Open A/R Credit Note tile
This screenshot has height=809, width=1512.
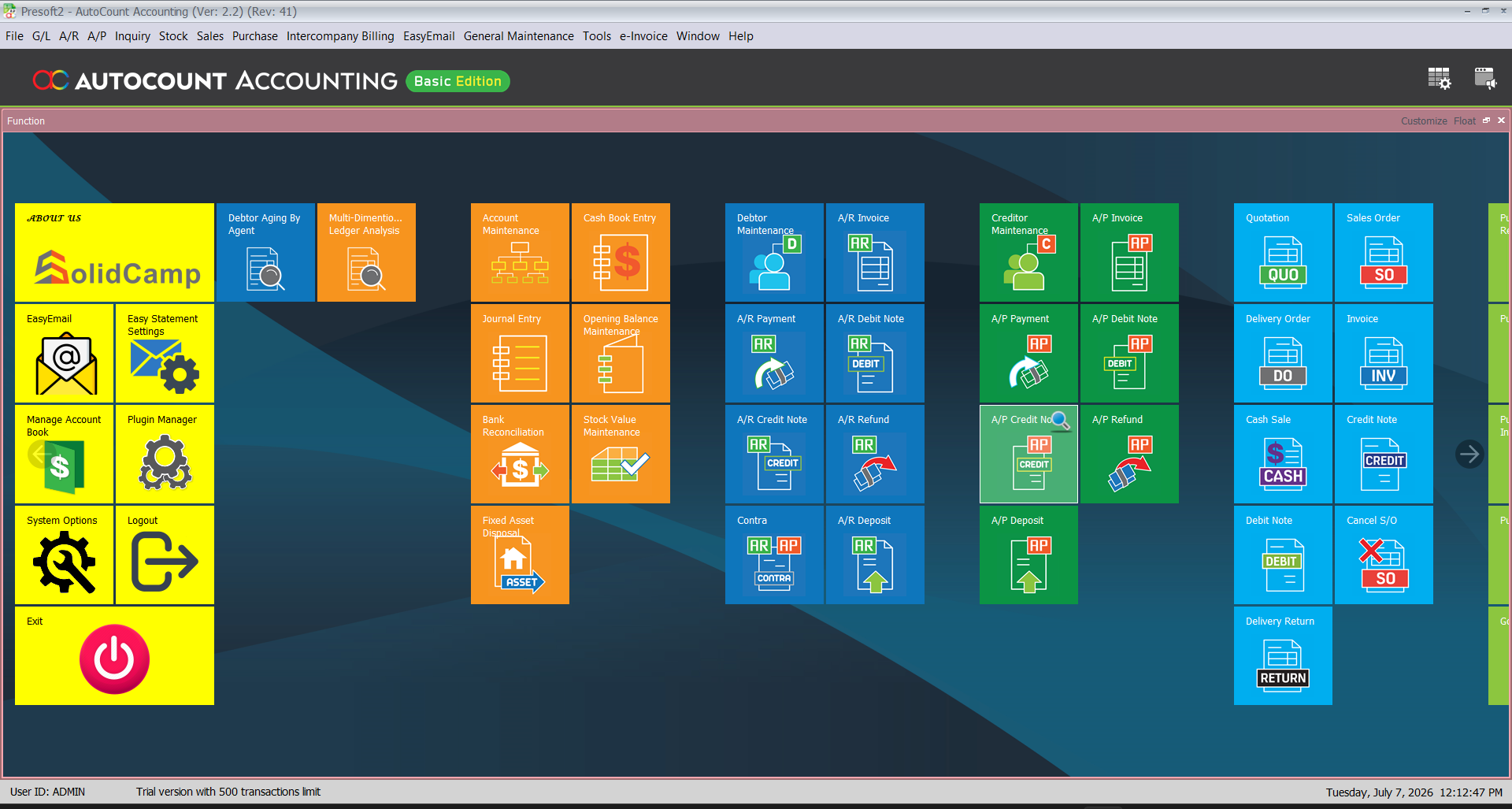[x=774, y=454]
